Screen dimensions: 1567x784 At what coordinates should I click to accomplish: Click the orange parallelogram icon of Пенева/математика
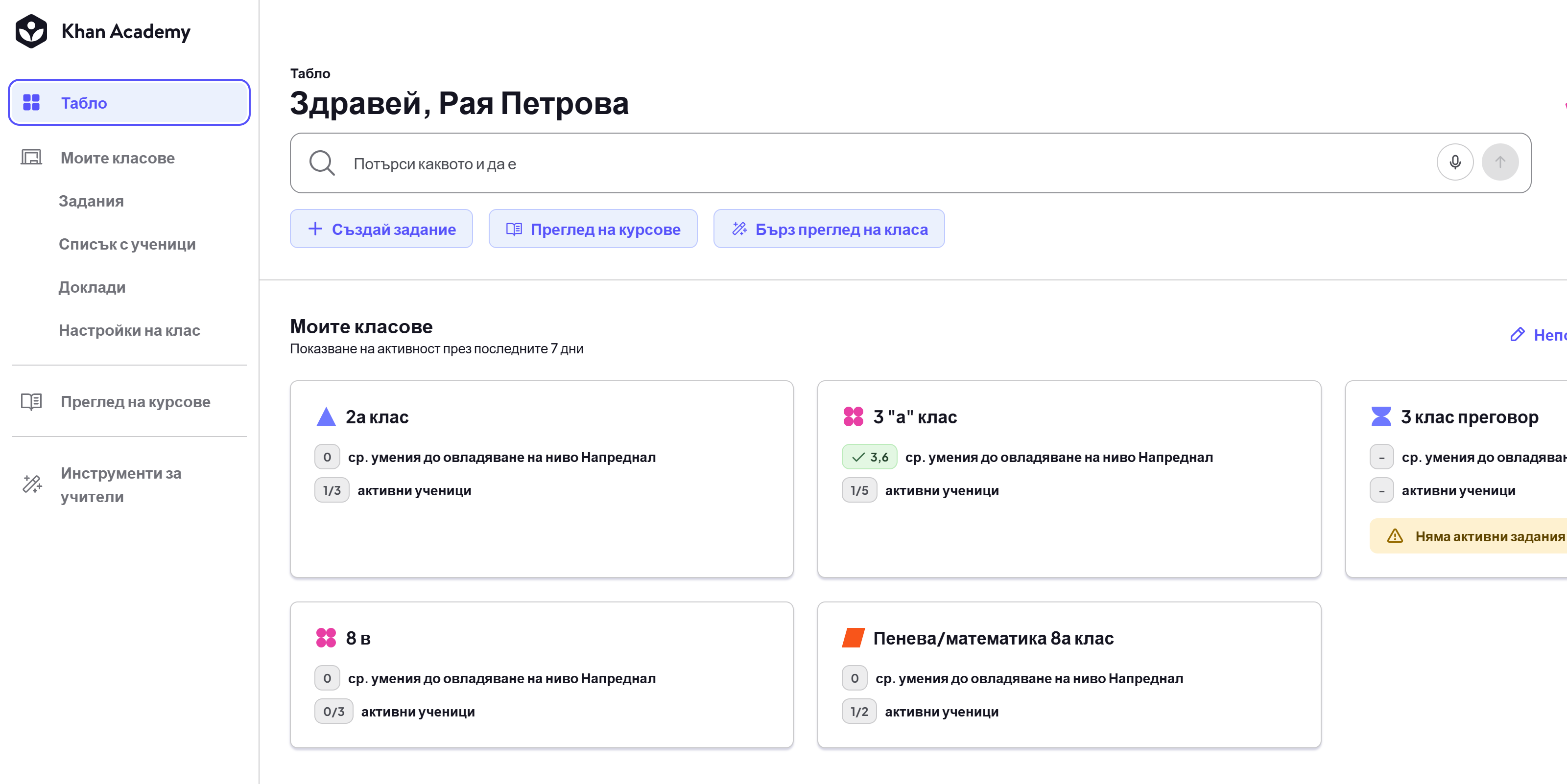(853, 638)
